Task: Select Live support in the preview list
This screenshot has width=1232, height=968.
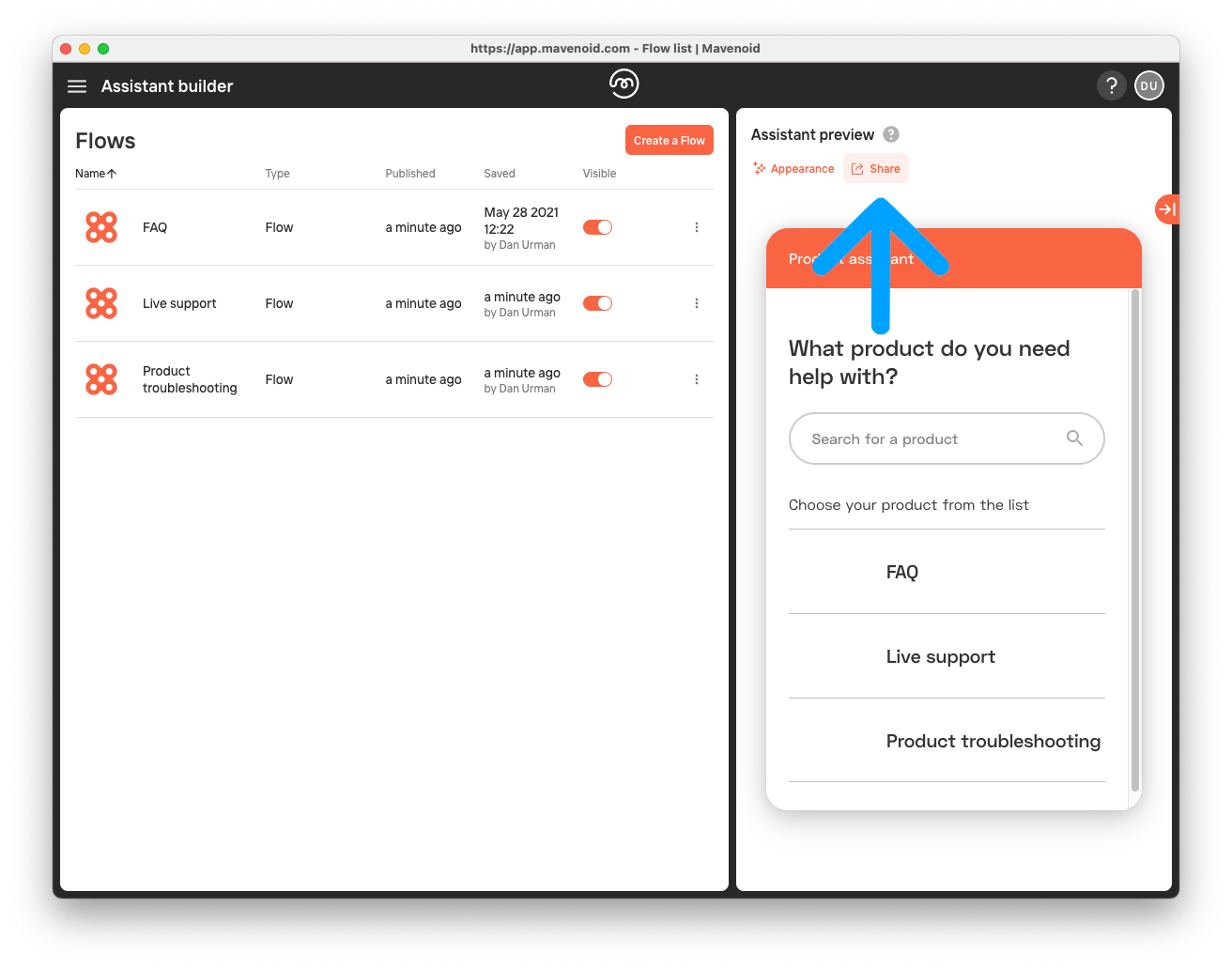Action: 947,656
